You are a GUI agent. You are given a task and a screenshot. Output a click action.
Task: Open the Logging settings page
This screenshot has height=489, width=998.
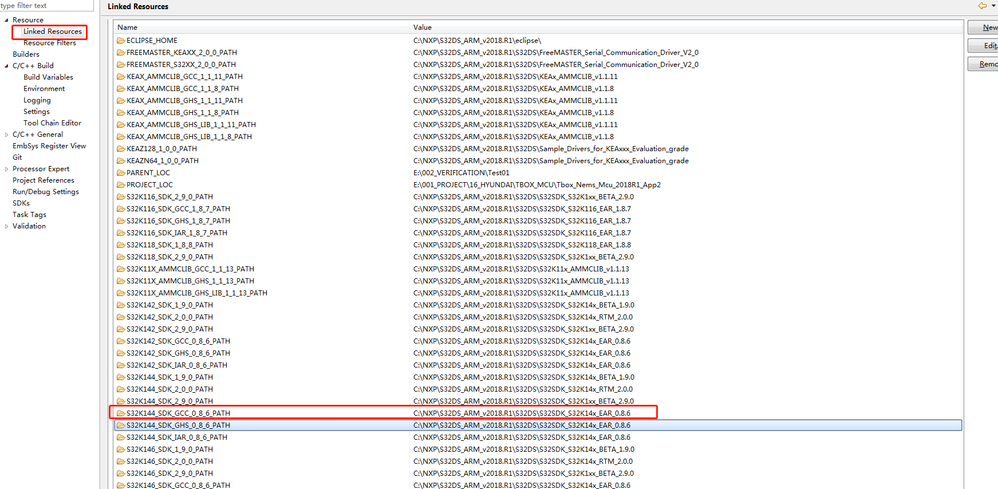(x=37, y=100)
